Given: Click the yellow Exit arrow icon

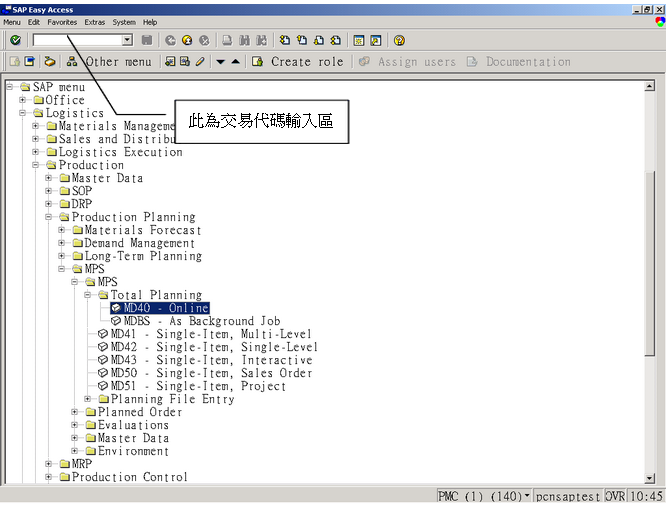Looking at the screenshot, I should (x=187, y=40).
